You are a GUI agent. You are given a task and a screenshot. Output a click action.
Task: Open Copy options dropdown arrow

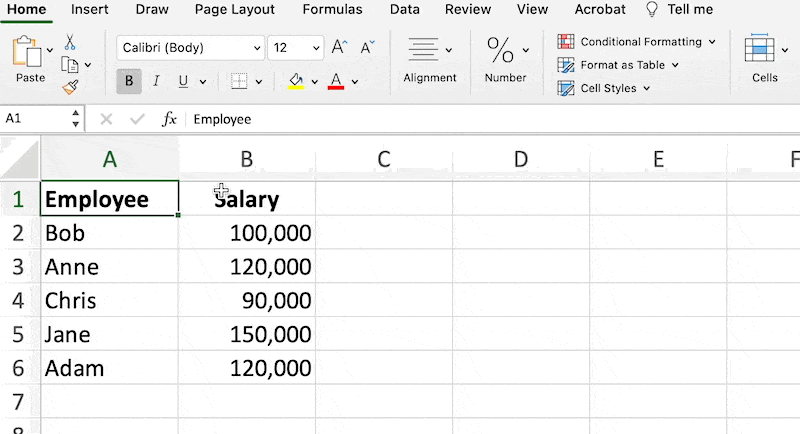click(88, 65)
